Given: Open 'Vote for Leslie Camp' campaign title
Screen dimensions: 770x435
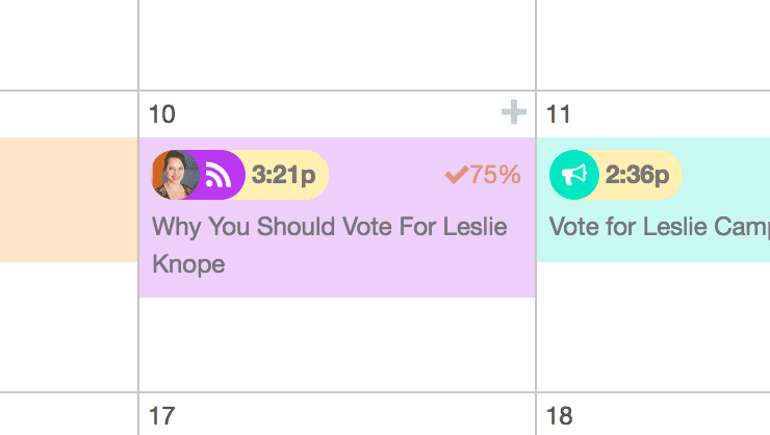Looking at the screenshot, I should (659, 227).
